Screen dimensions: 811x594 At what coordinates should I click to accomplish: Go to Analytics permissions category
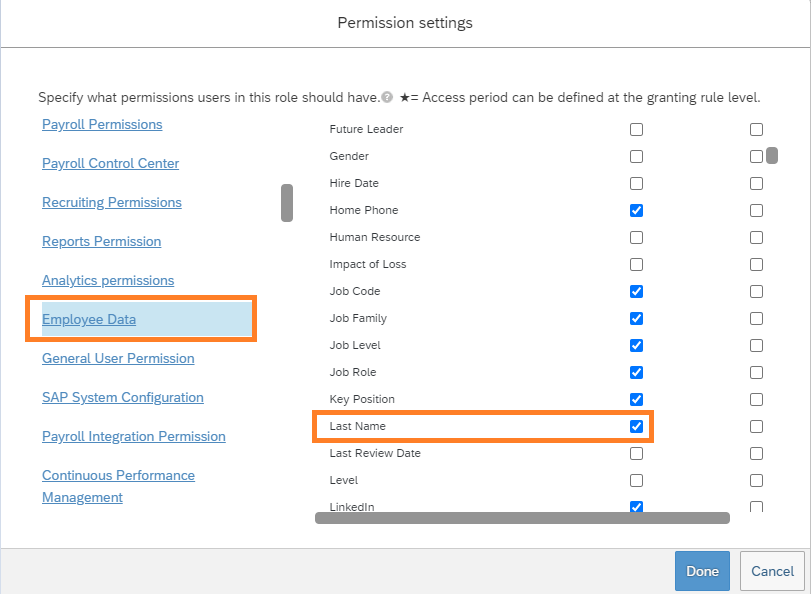[108, 280]
